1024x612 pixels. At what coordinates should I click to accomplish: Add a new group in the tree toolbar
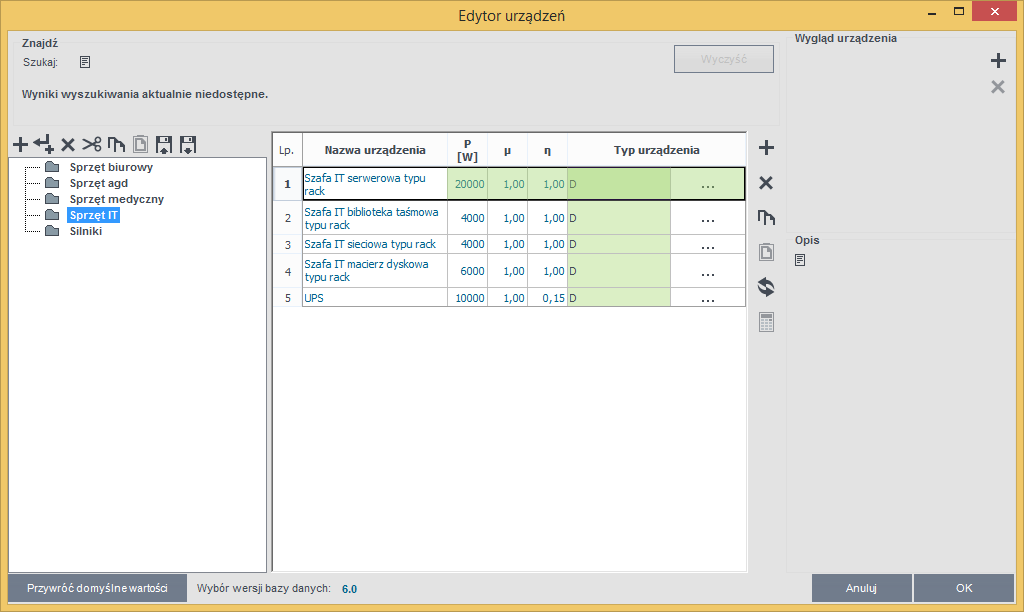point(20,144)
